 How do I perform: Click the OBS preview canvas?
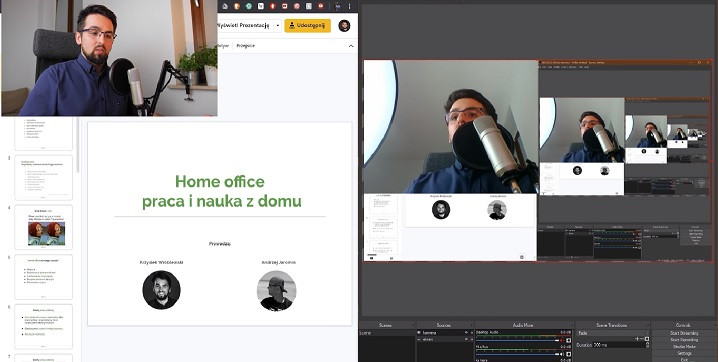coord(538,161)
